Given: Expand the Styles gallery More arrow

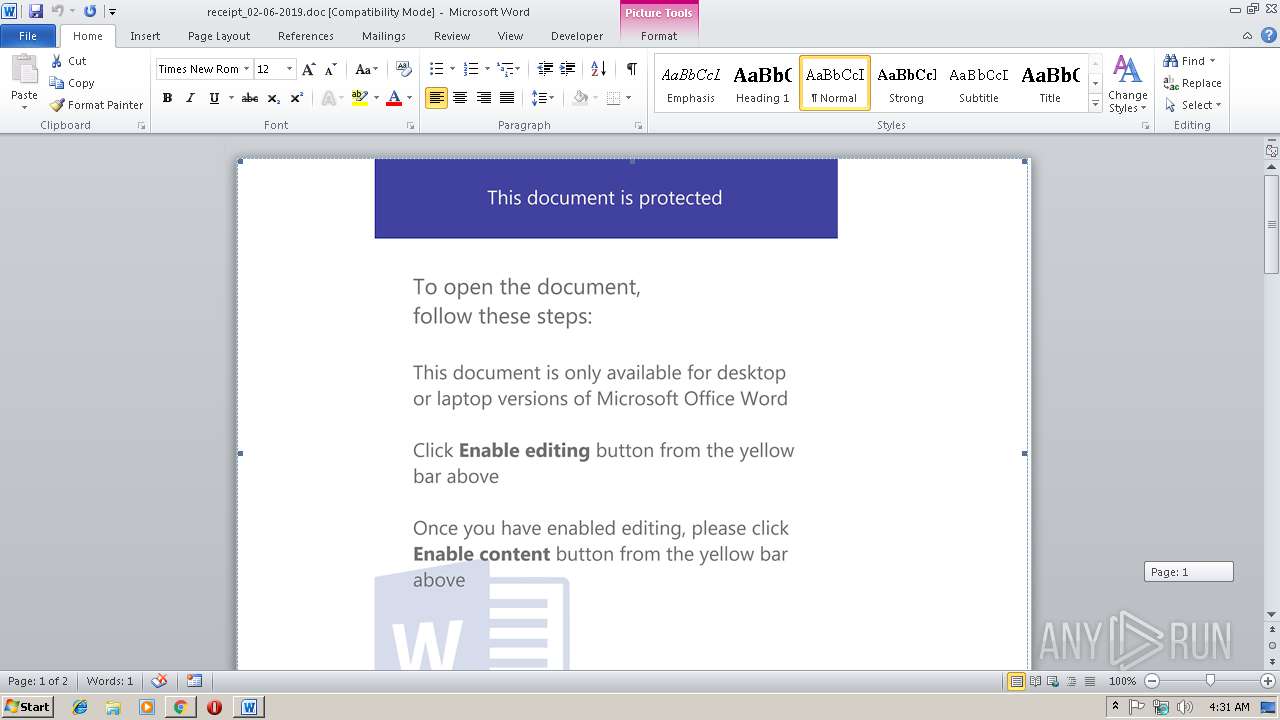Looking at the screenshot, I should click(x=1095, y=104).
